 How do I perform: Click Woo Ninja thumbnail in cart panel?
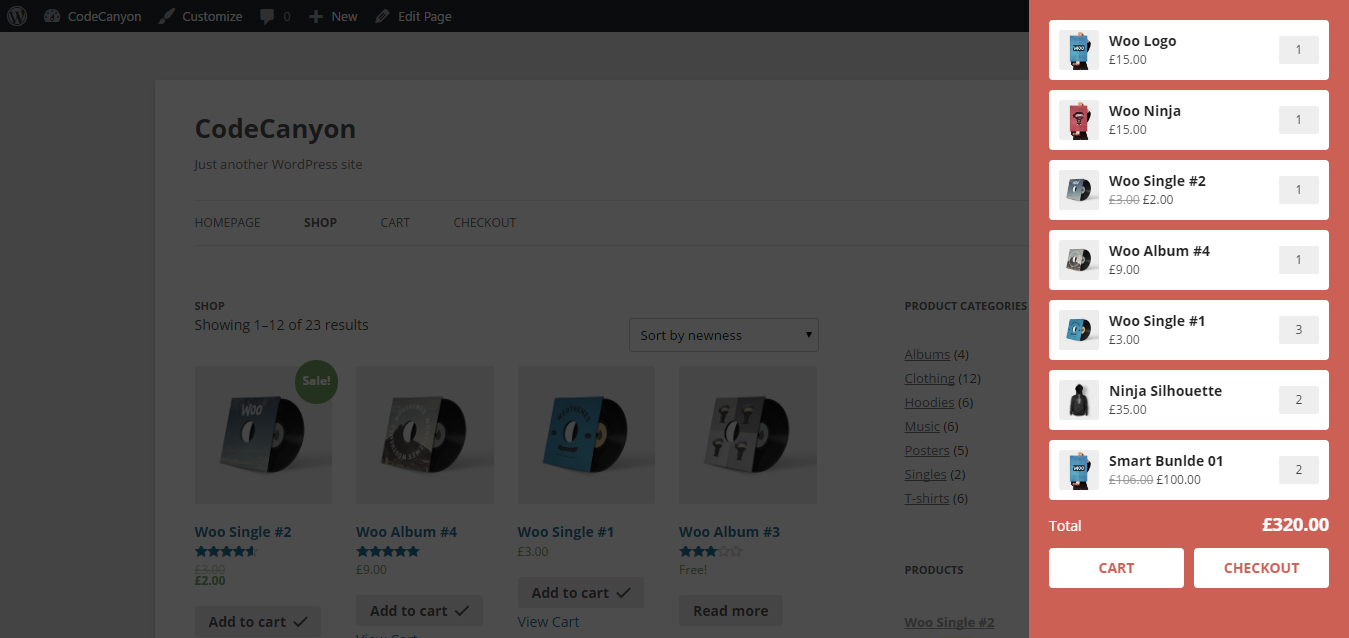click(1079, 120)
